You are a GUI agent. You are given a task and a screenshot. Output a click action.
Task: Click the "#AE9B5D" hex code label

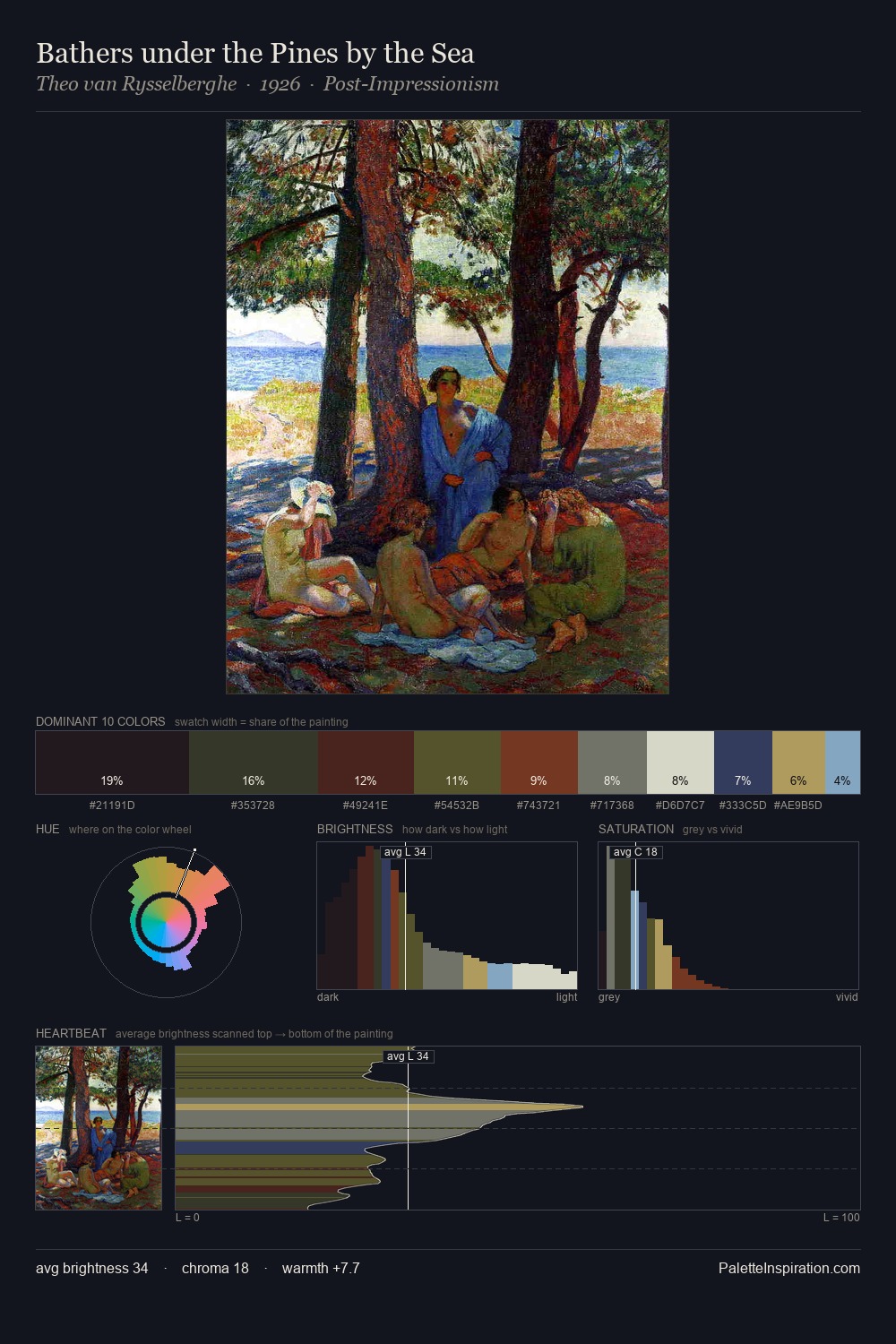click(x=797, y=806)
